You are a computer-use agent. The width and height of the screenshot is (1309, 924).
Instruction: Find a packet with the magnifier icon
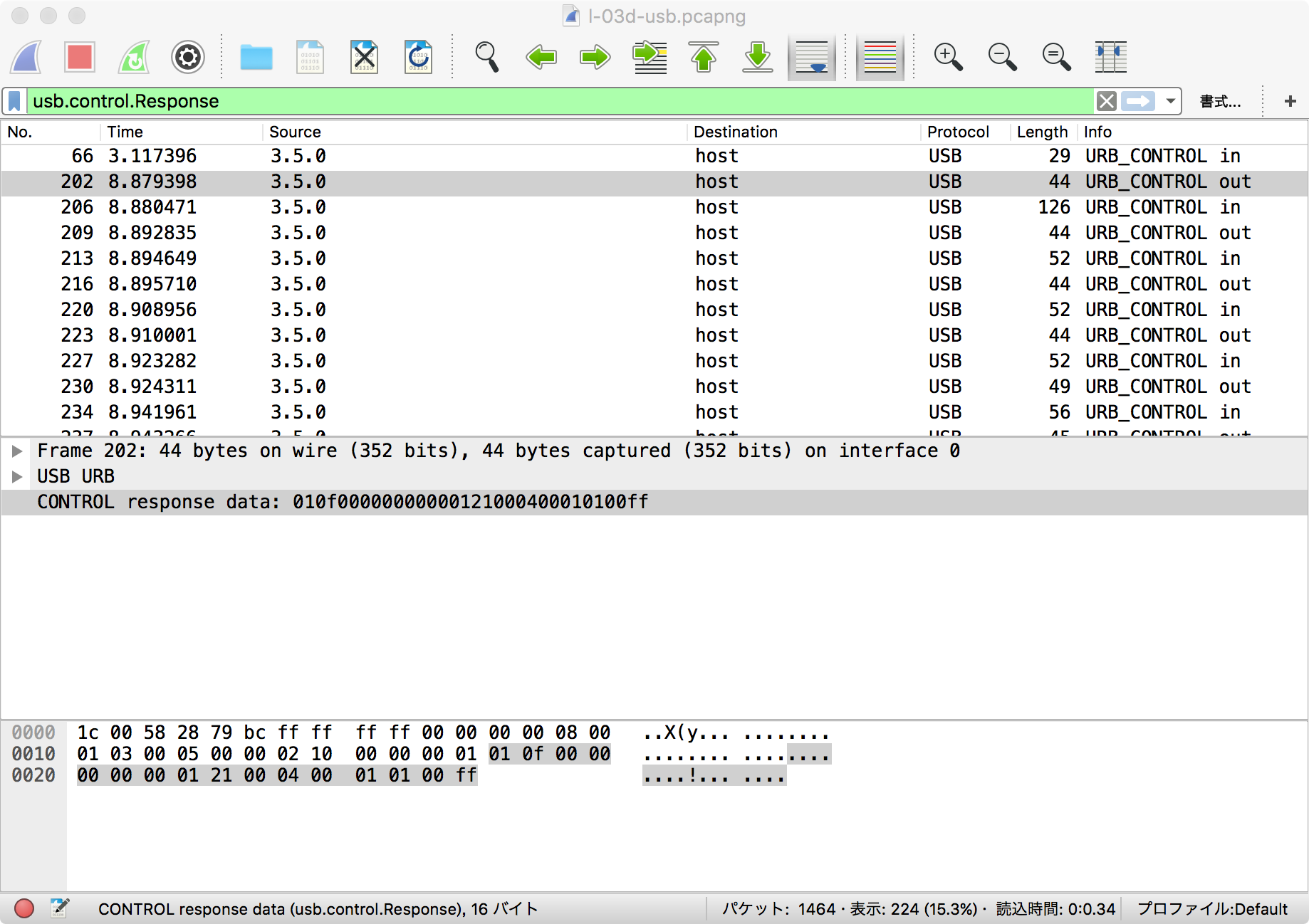click(487, 57)
